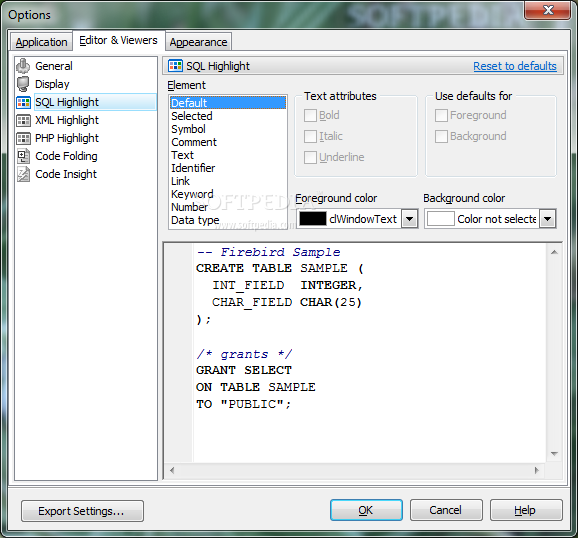Close the Options dialog window
Viewport: 578px width, 538px height.
click(x=548, y=10)
